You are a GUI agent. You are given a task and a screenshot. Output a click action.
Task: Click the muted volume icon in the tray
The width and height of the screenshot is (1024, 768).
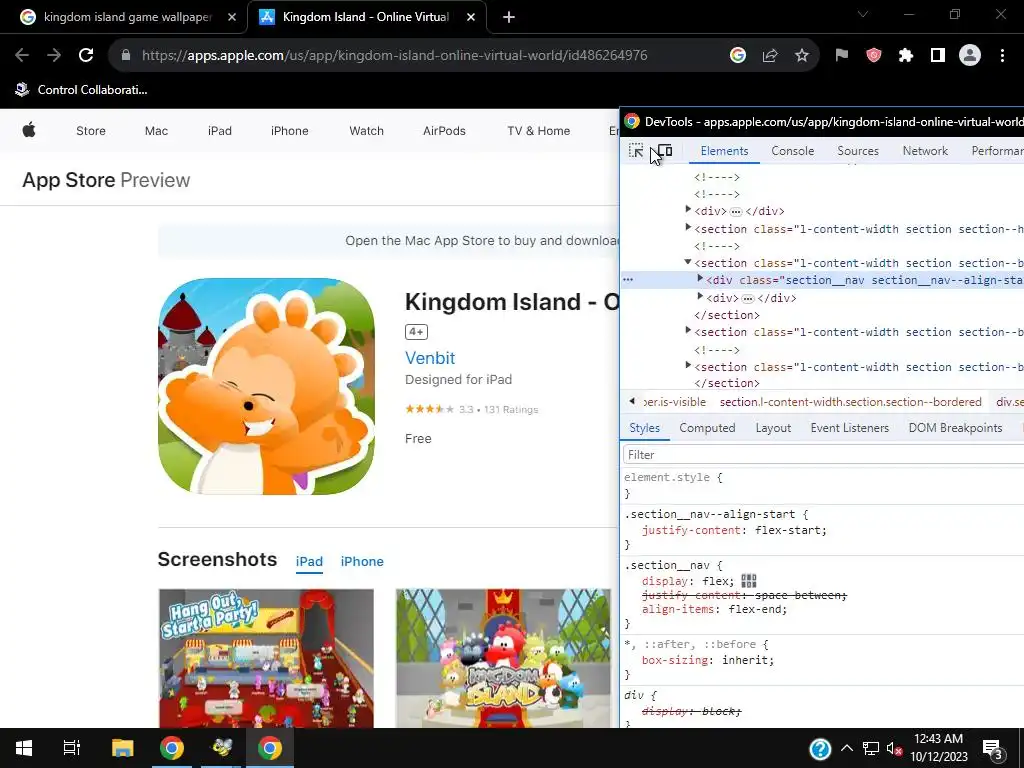894,749
